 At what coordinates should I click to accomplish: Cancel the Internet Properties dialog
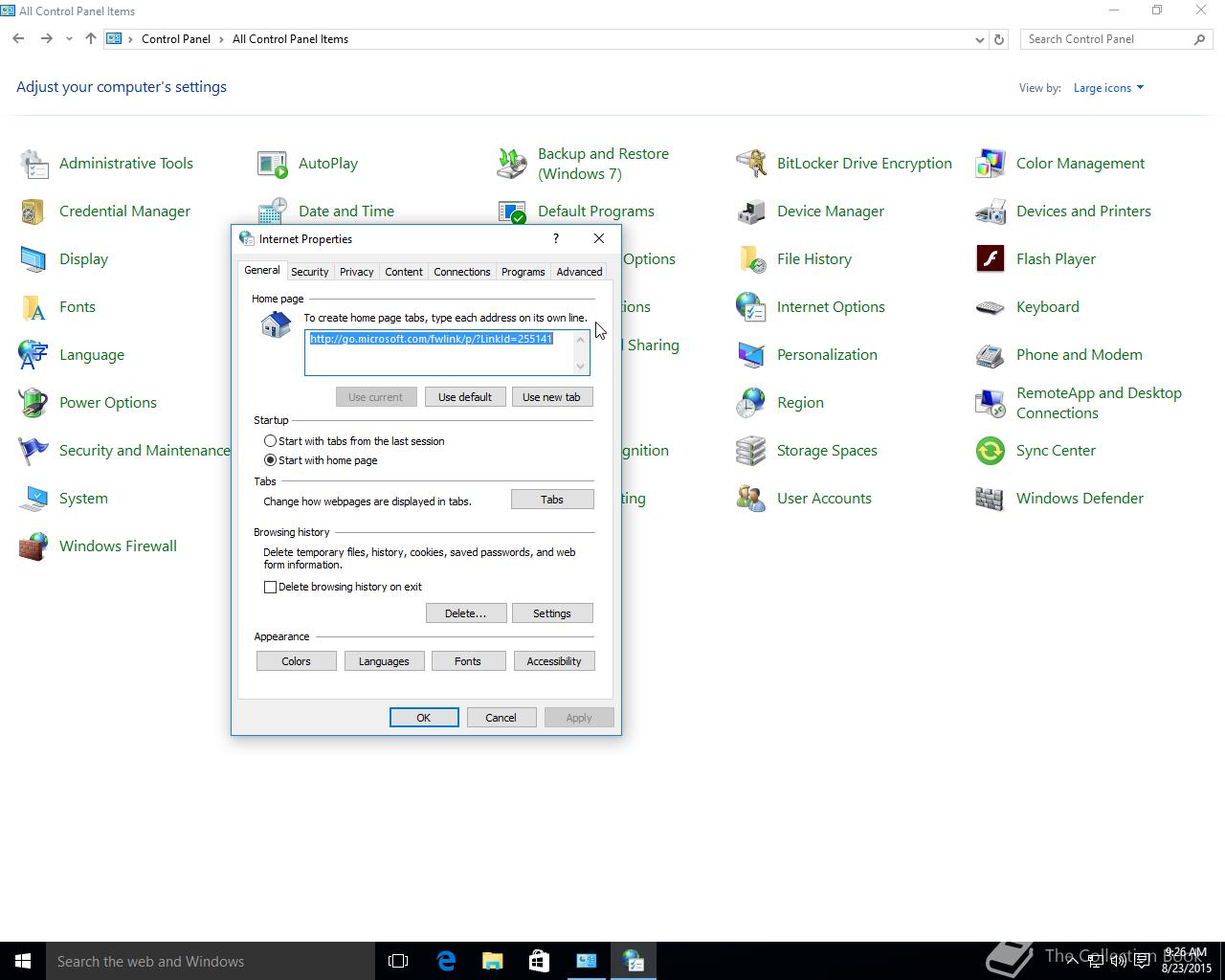[501, 718]
